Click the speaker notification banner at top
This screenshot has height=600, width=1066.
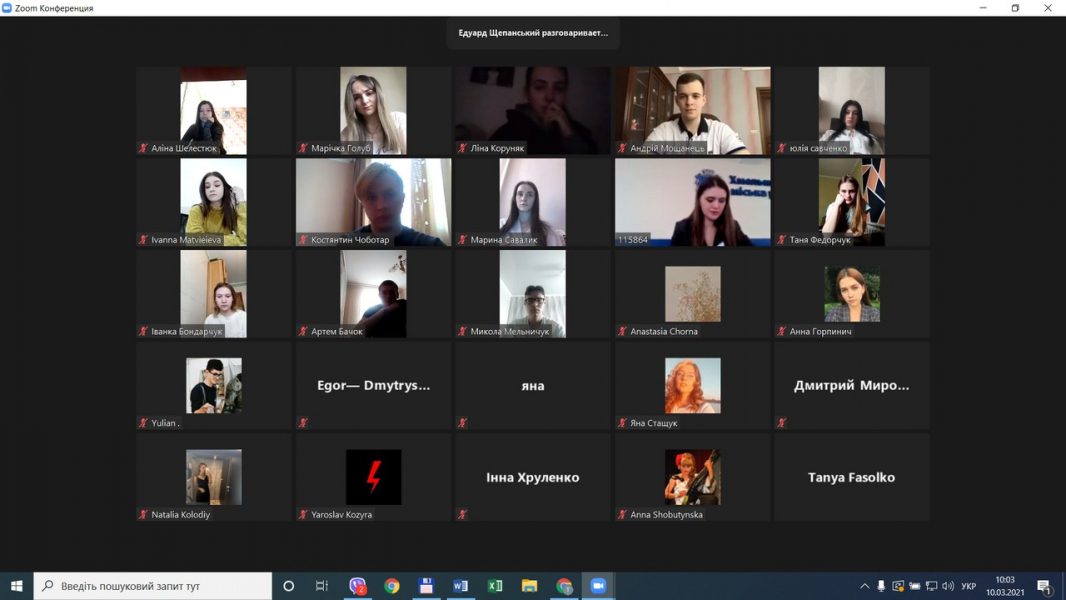[533, 33]
